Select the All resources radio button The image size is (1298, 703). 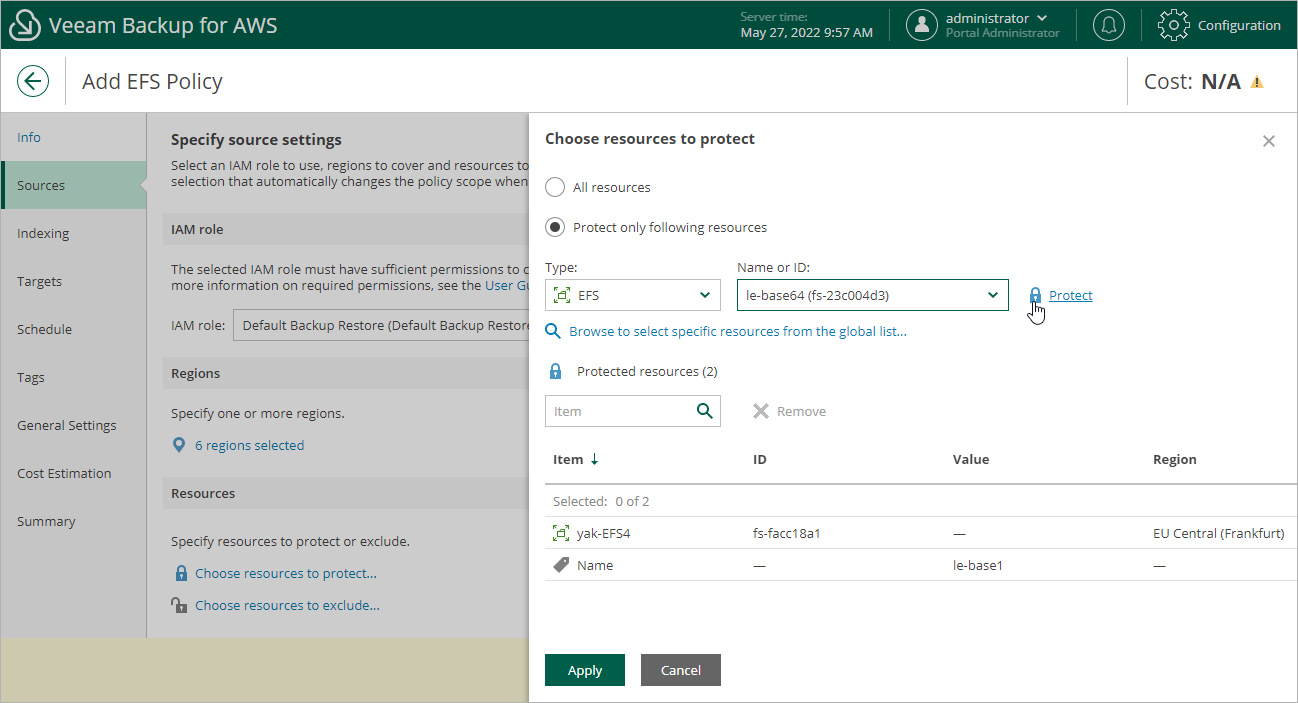coord(556,187)
